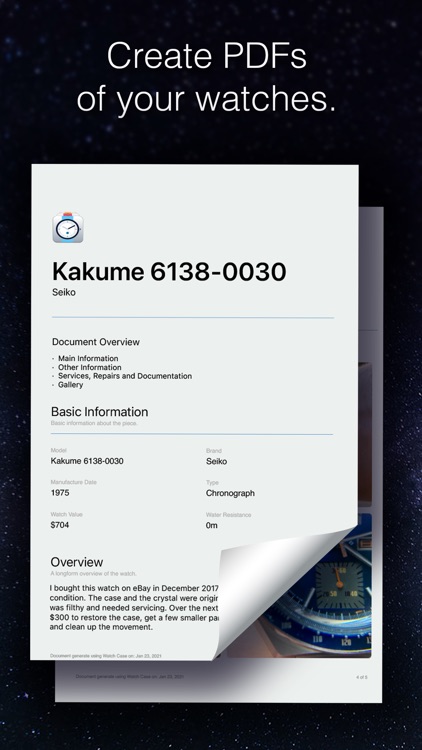Click the front page footer 'Document generate using Watch Case'
Image resolution: width=422 pixels, height=750 pixels.
[x=106, y=656]
